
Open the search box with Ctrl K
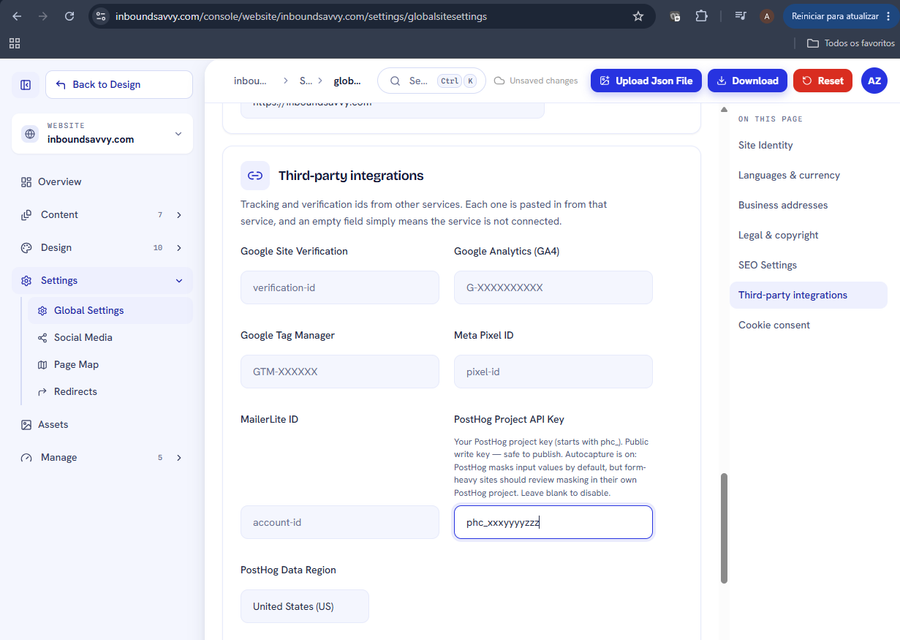click(431, 81)
